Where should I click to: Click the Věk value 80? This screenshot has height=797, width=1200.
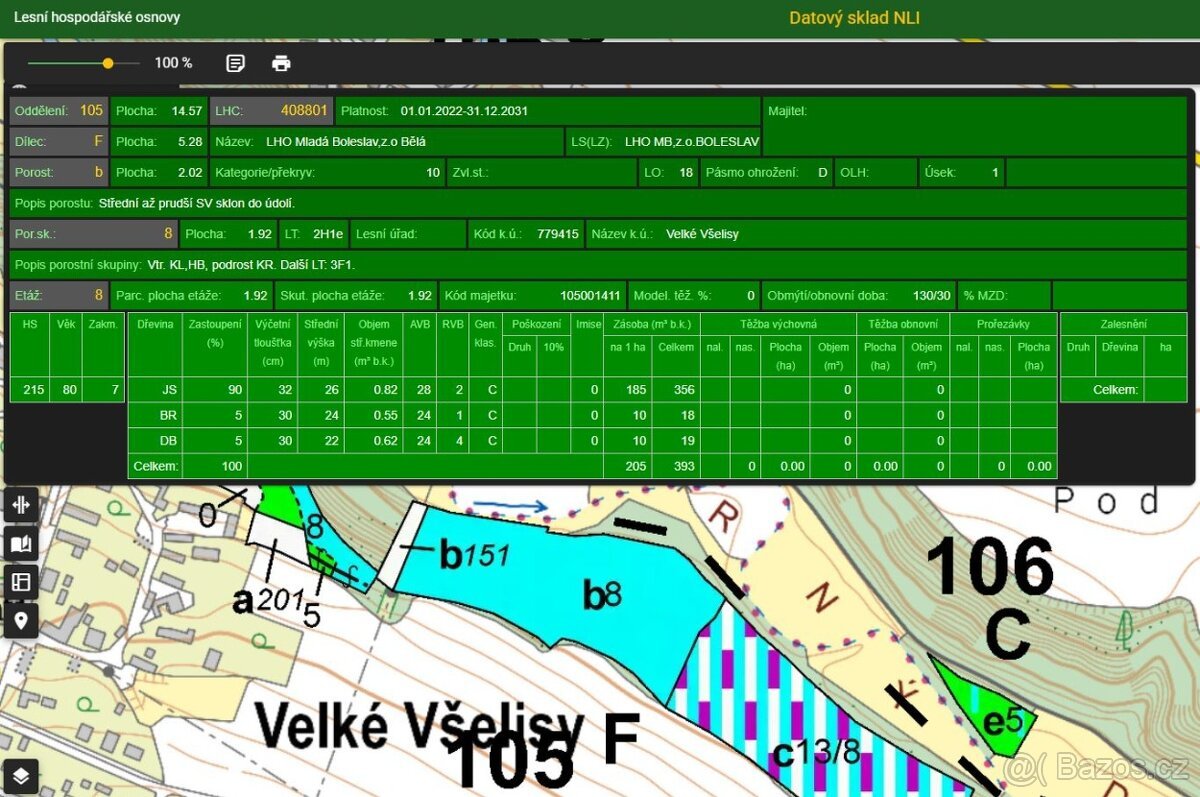69,389
